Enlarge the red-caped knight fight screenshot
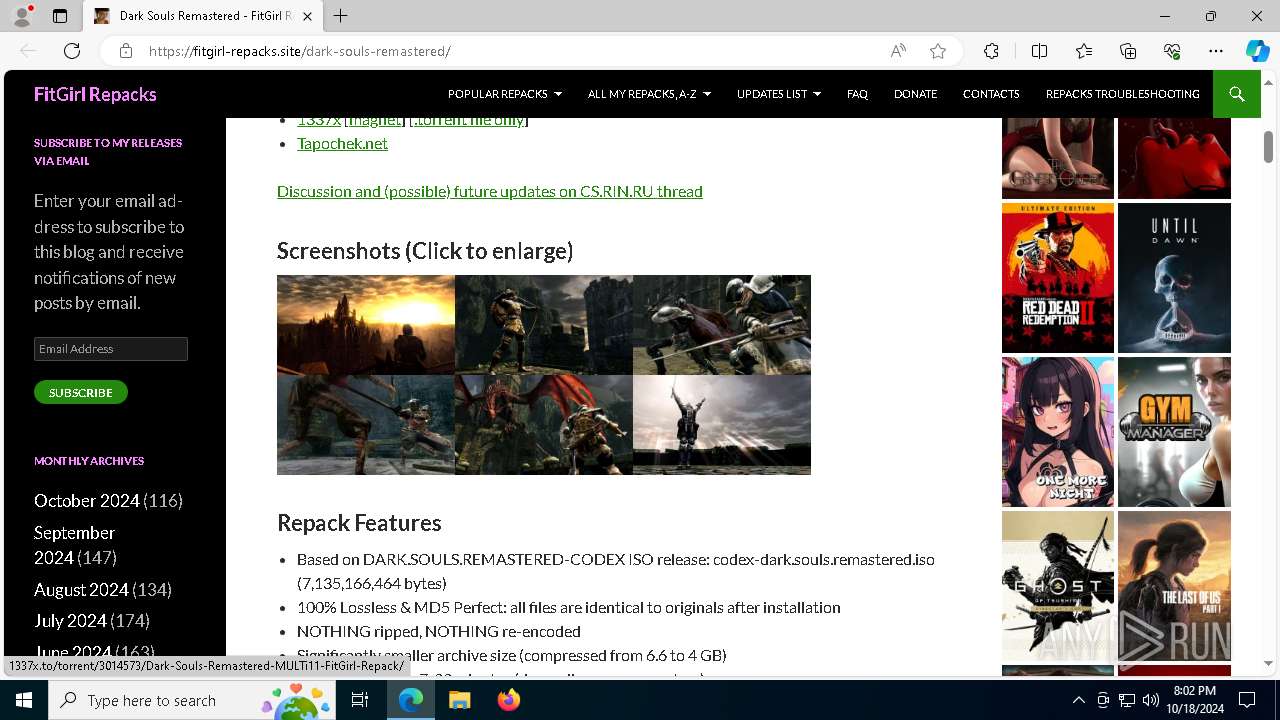 point(722,325)
